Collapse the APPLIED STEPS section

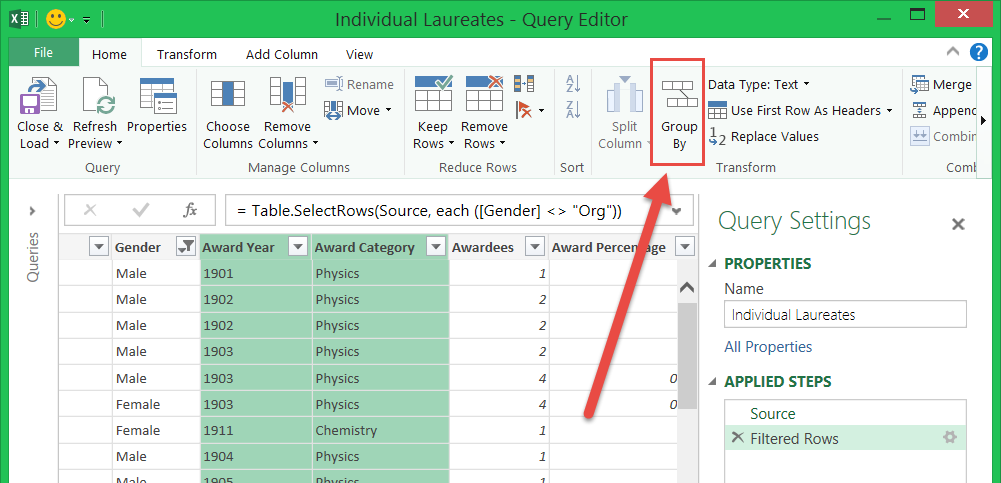pyautogui.click(x=713, y=382)
